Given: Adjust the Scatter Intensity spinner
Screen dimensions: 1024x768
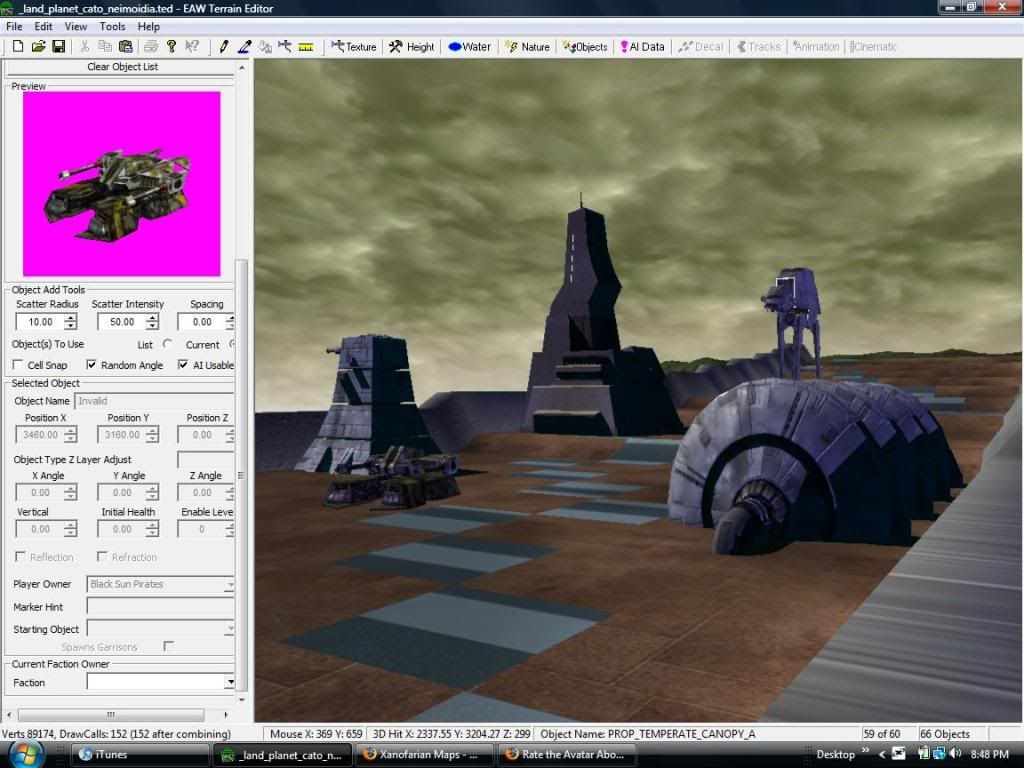Looking at the screenshot, I should (x=152, y=321).
